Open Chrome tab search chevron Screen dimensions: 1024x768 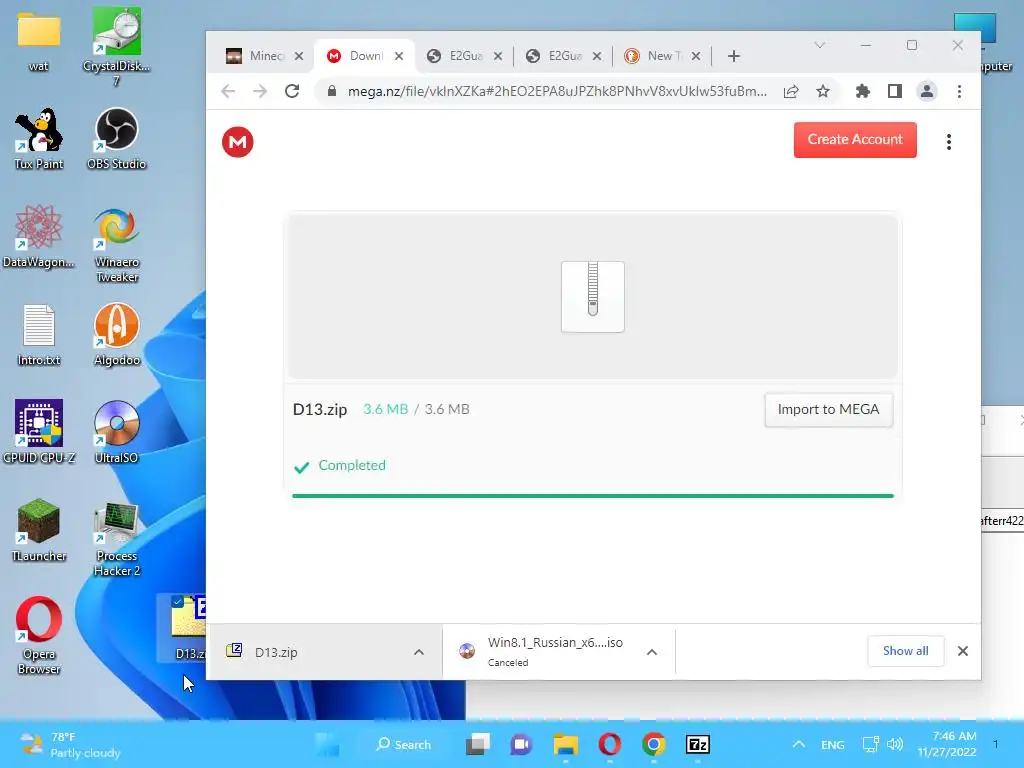click(820, 45)
